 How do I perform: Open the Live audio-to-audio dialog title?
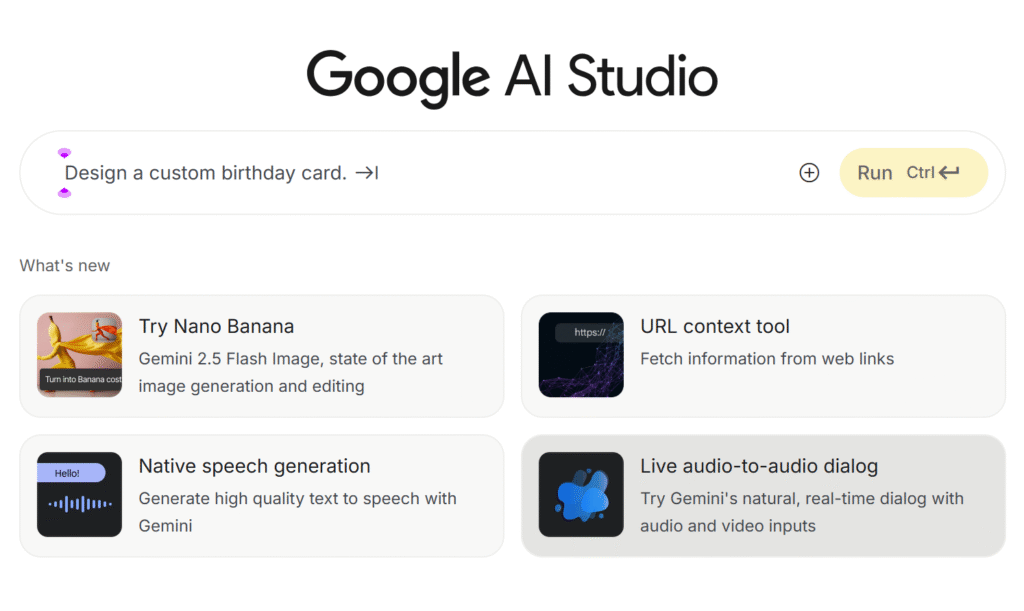click(x=759, y=466)
